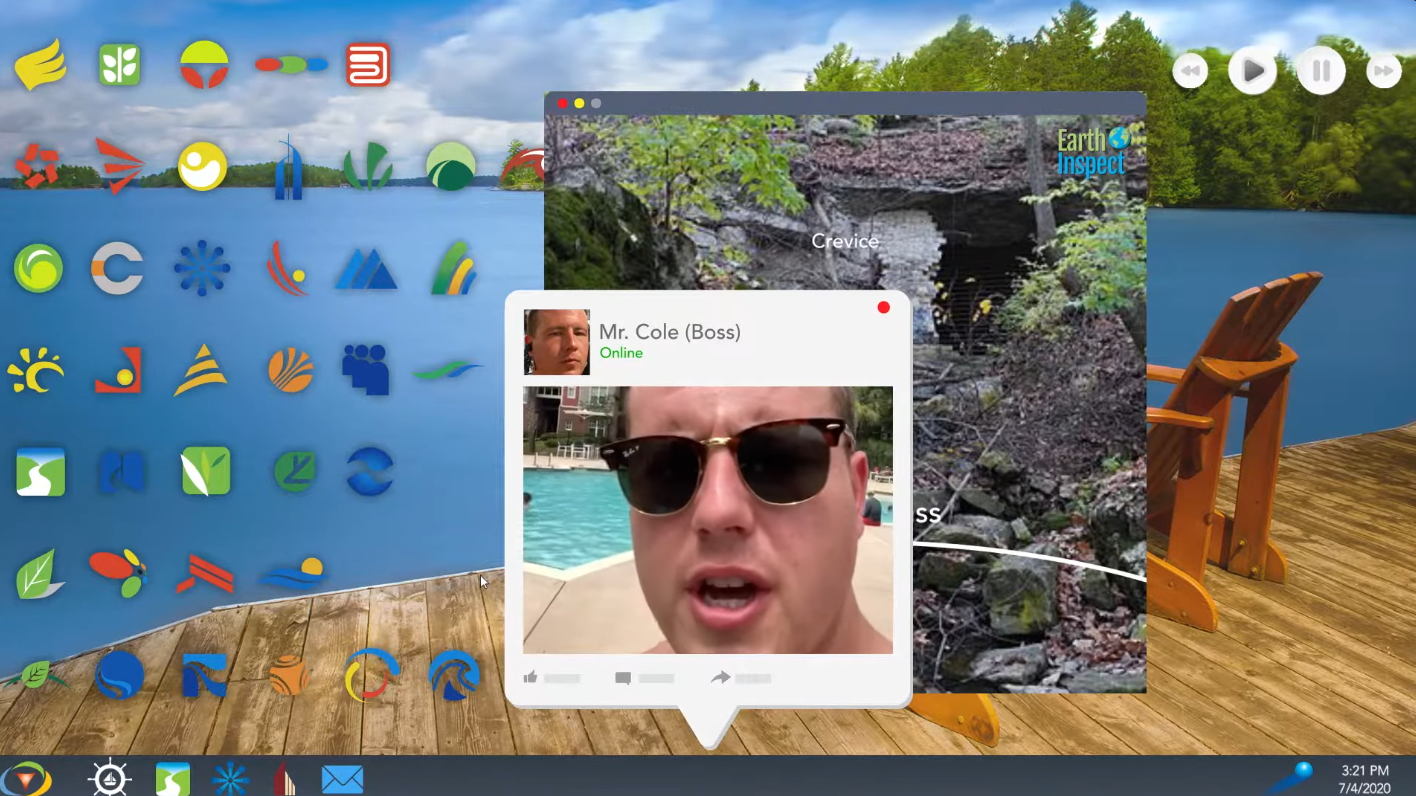1416x796 pixels.
Task: Open the red pinwheel blocks icon
Action: [x=37, y=166]
